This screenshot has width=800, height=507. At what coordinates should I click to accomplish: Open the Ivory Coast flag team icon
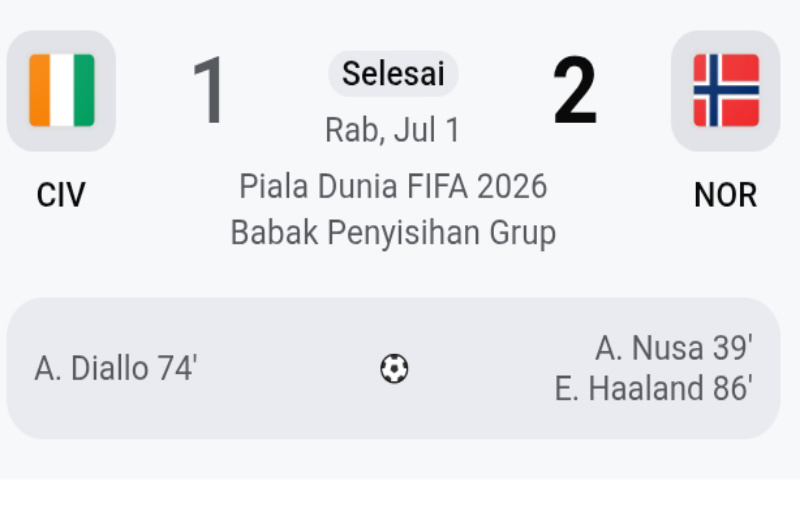61,90
